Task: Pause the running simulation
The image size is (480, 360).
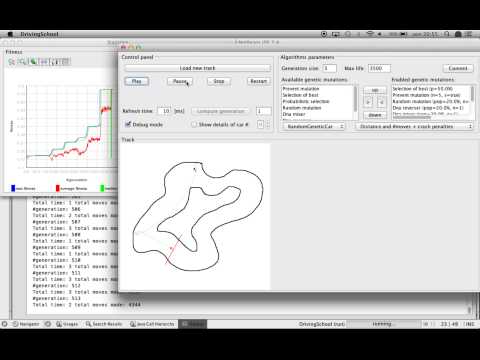Action: click(180, 81)
